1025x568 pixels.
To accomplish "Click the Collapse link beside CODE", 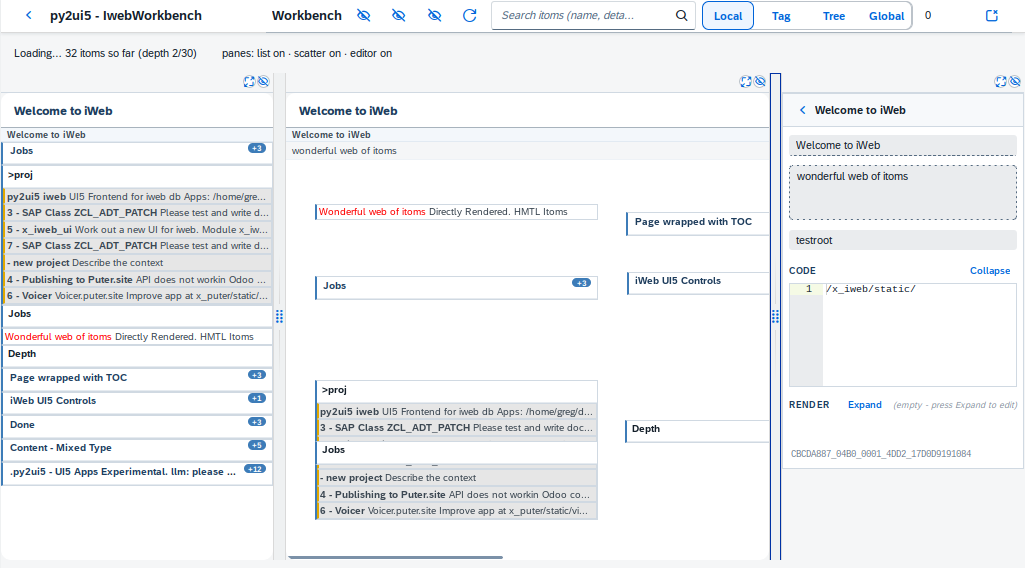I will 990,271.
